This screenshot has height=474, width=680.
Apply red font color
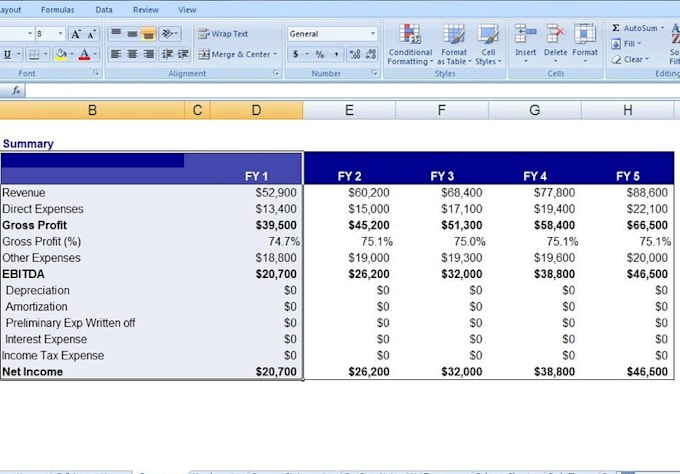pos(85,54)
